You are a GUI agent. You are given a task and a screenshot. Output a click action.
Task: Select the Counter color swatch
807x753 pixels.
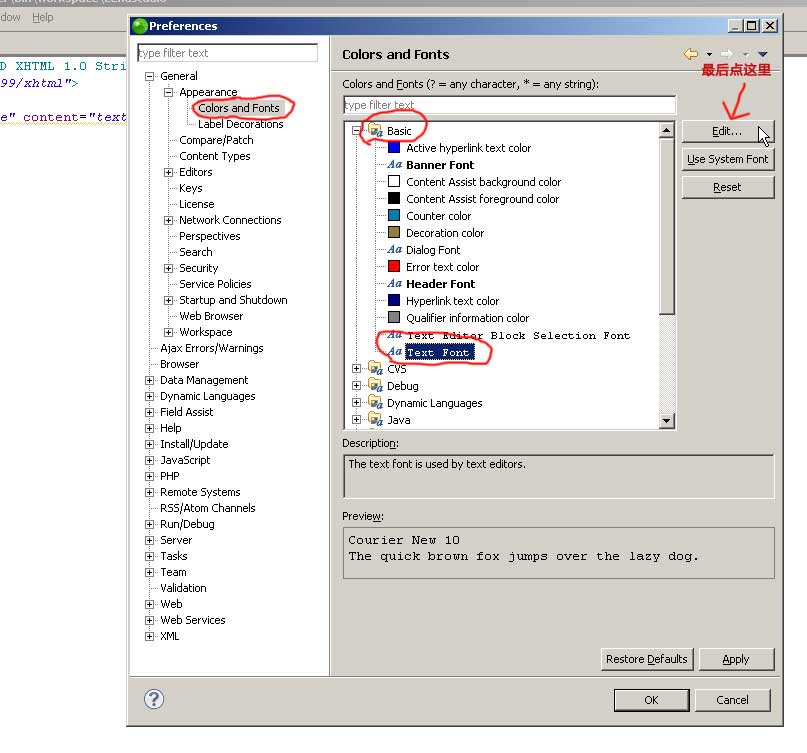tap(394, 216)
